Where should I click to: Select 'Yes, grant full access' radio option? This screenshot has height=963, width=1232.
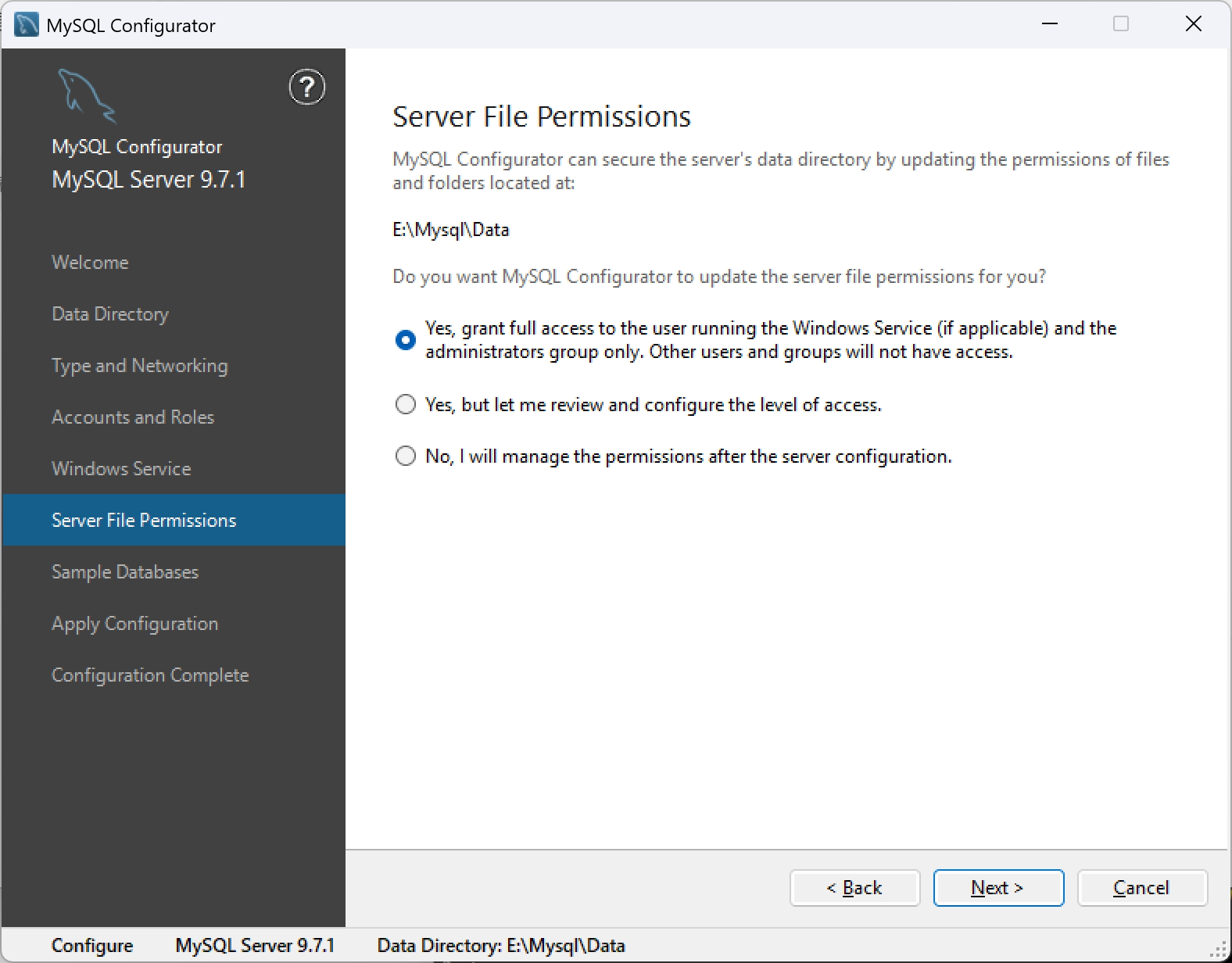coord(406,340)
